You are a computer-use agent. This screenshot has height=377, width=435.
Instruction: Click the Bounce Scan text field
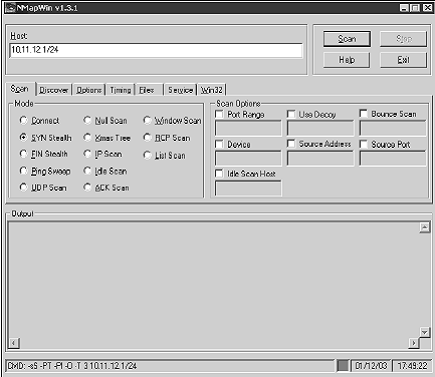point(393,128)
